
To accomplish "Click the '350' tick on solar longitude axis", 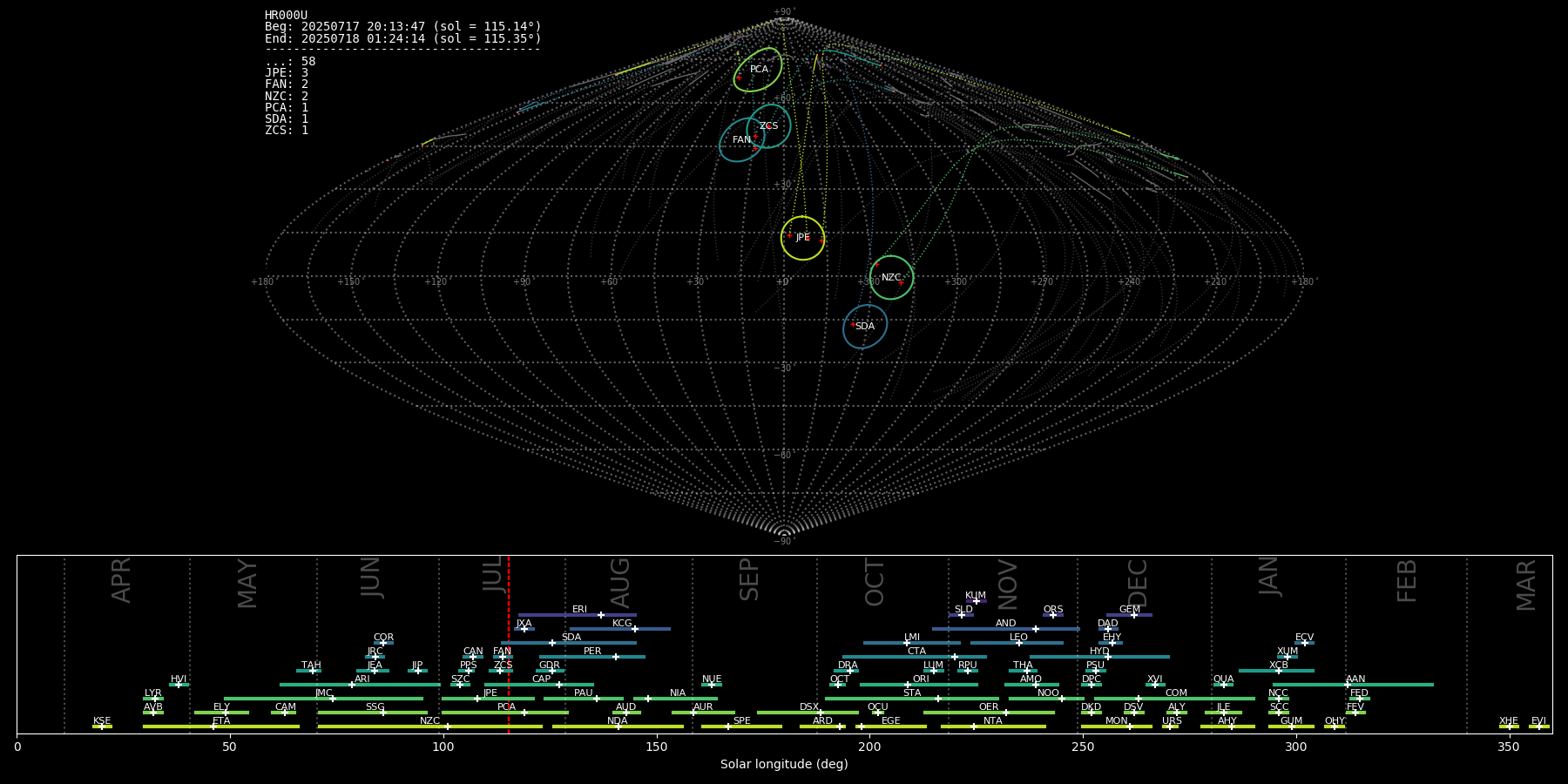I will click(1509, 747).
